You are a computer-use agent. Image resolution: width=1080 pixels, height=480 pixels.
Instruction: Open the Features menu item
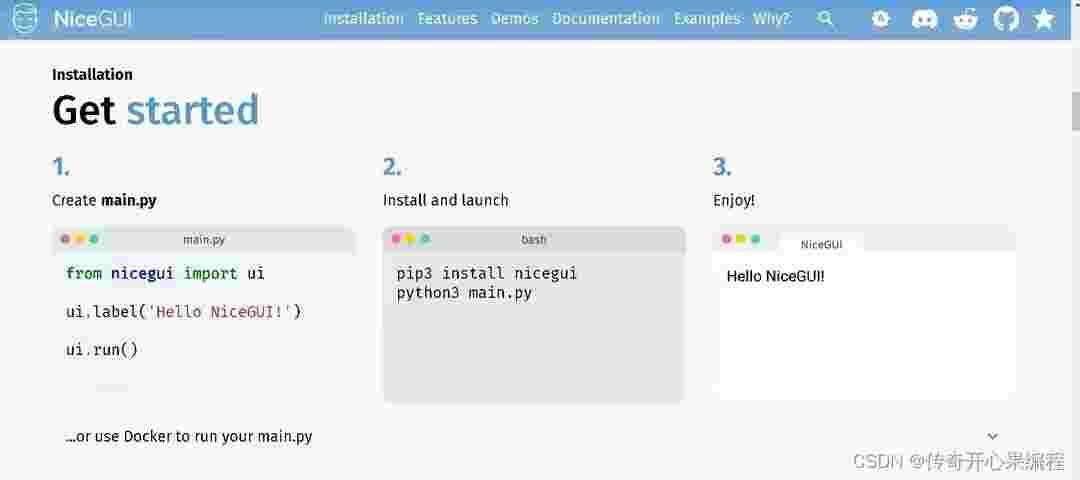point(447,19)
